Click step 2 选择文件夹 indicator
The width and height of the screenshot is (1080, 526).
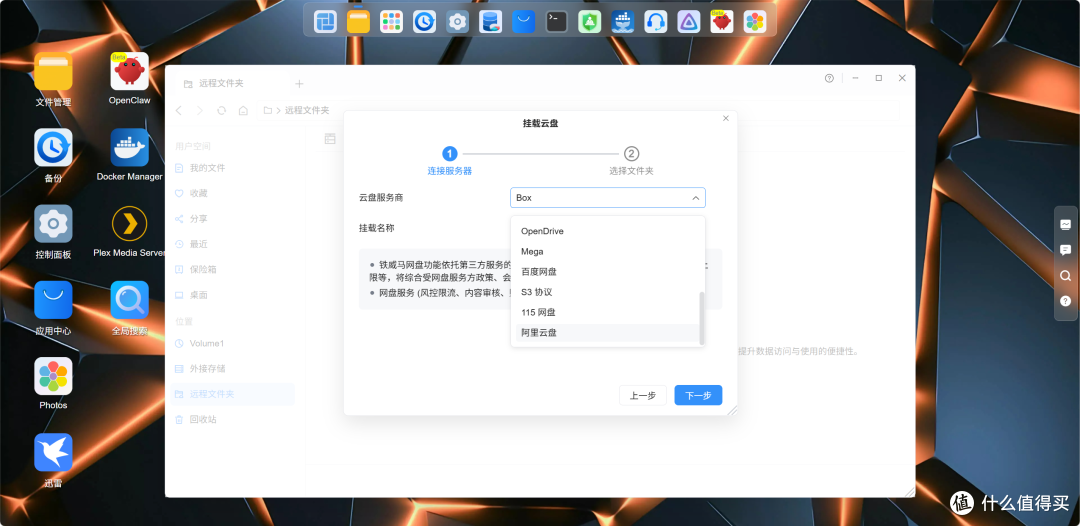pos(631,161)
